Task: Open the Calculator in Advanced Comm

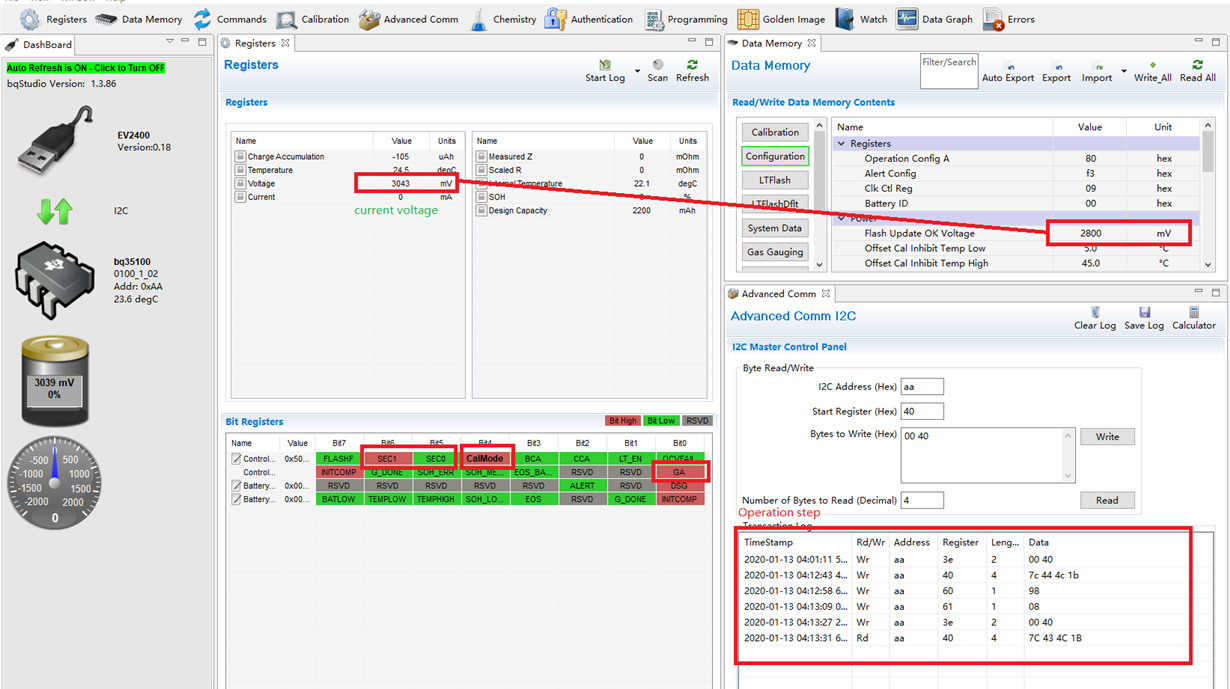Action: 1194,319
